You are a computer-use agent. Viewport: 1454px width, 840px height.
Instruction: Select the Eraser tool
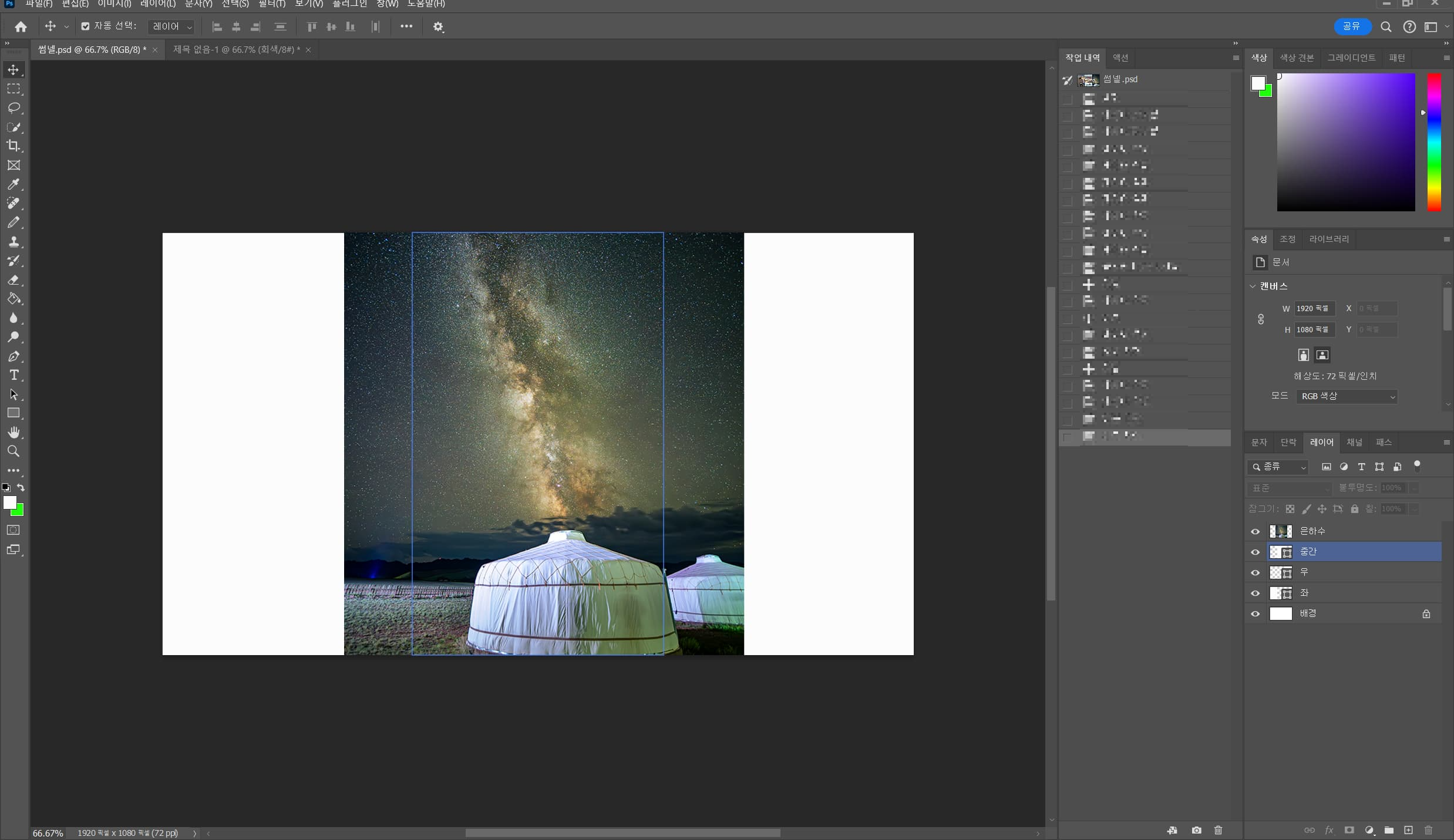pos(14,280)
